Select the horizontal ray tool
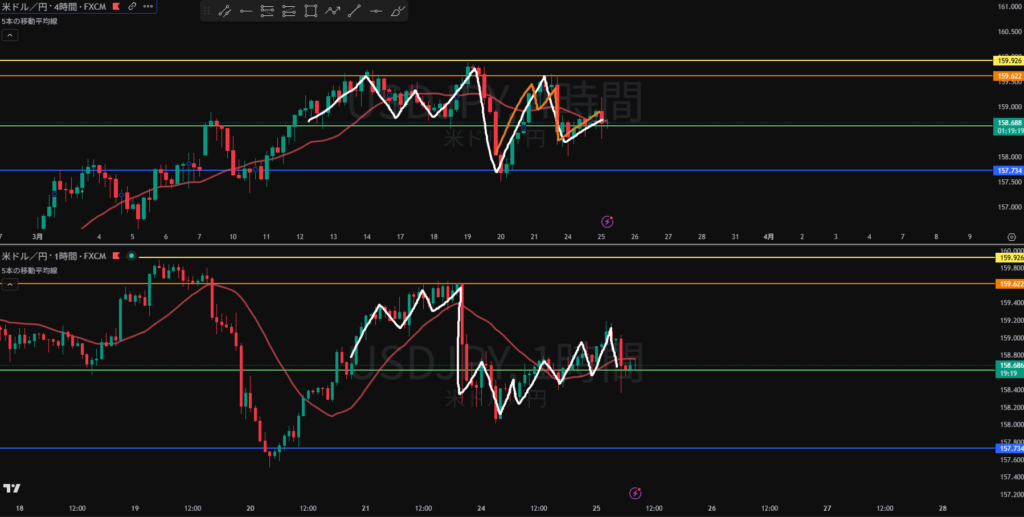The height and width of the screenshot is (517, 1024). (246, 12)
